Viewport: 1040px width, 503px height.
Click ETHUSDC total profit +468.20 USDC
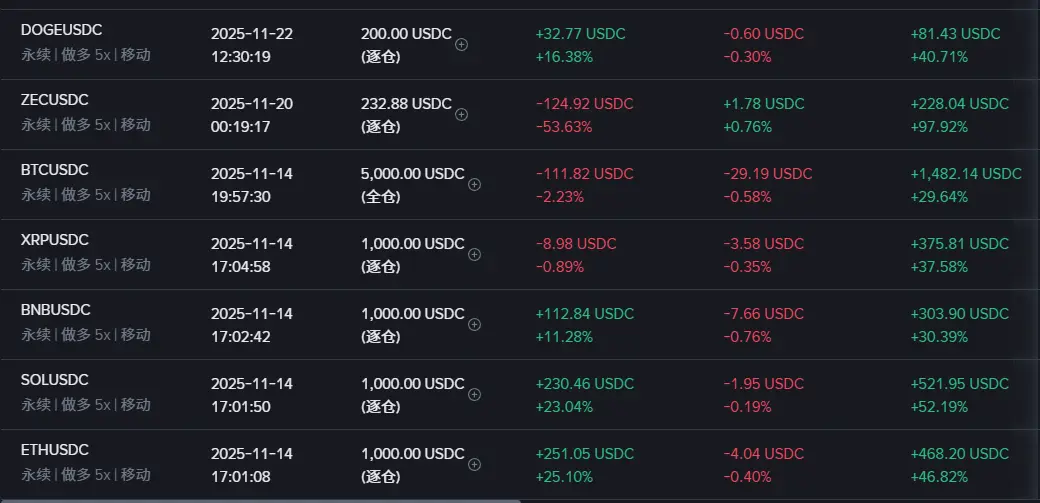click(x=959, y=453)
